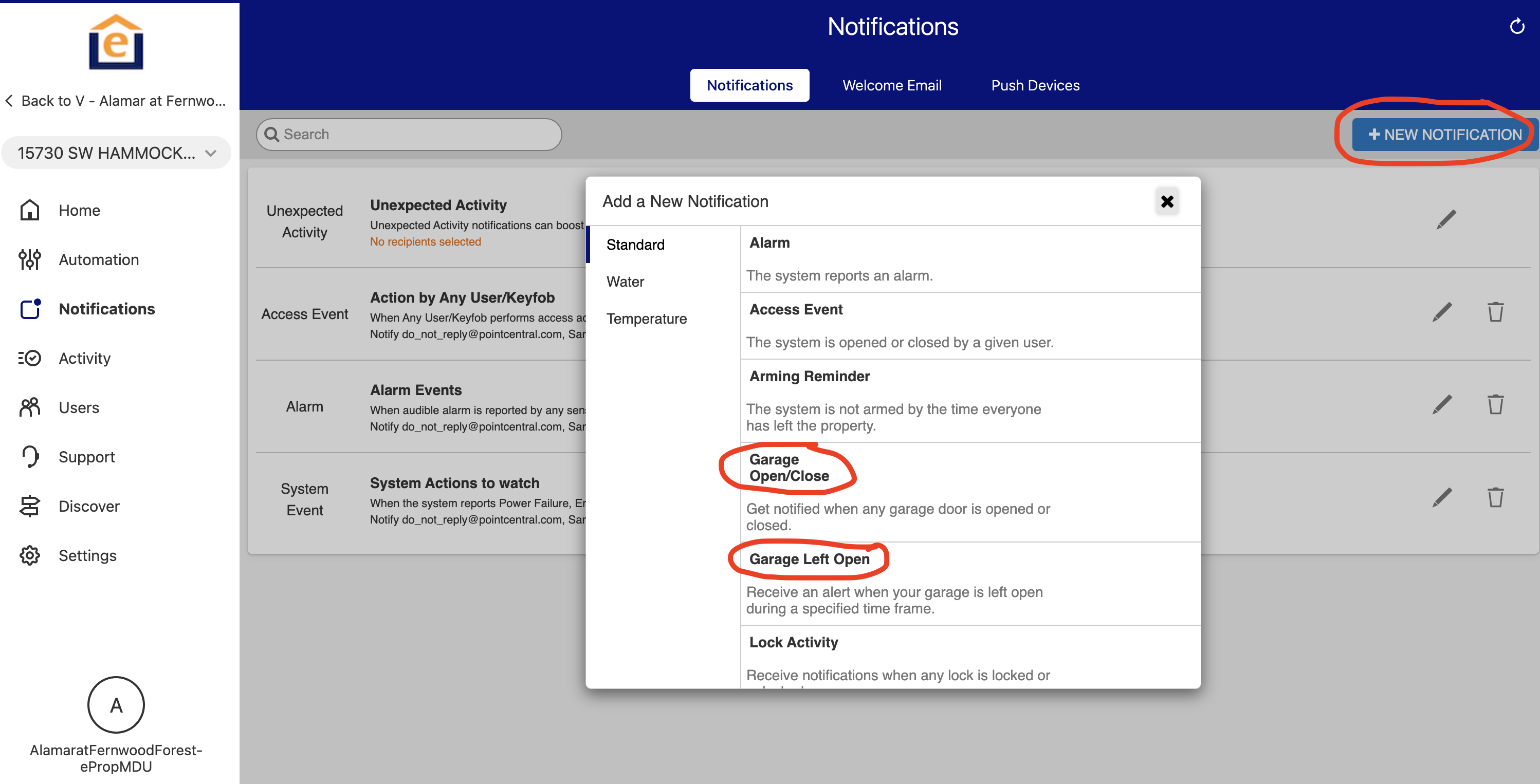This screenshot has width=1540, height=784.
Task: Open the Support page
Action: point(86,457)
